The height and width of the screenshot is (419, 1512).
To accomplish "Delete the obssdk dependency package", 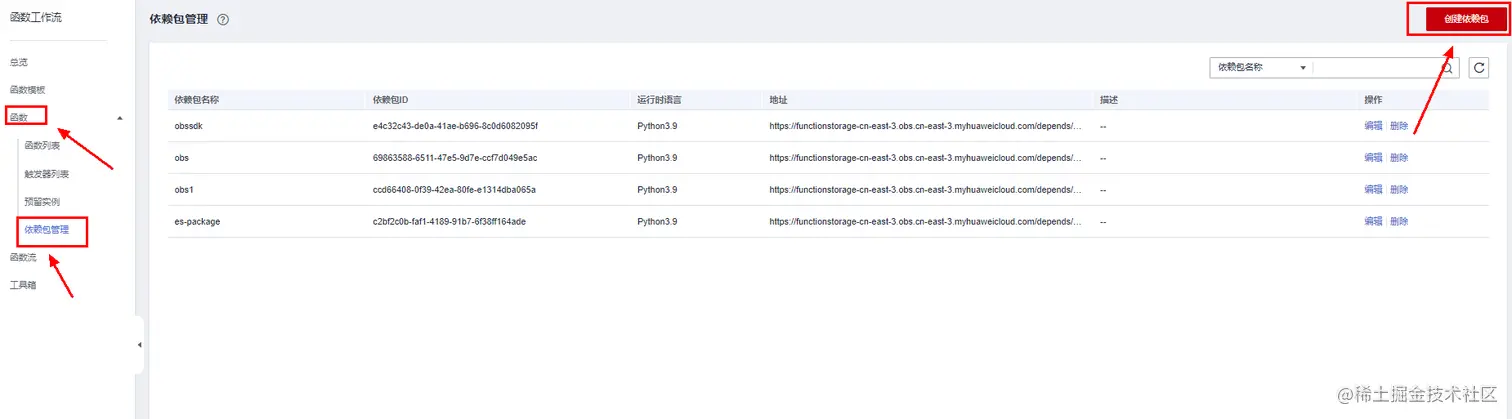I will click(x=1399, y=126).
